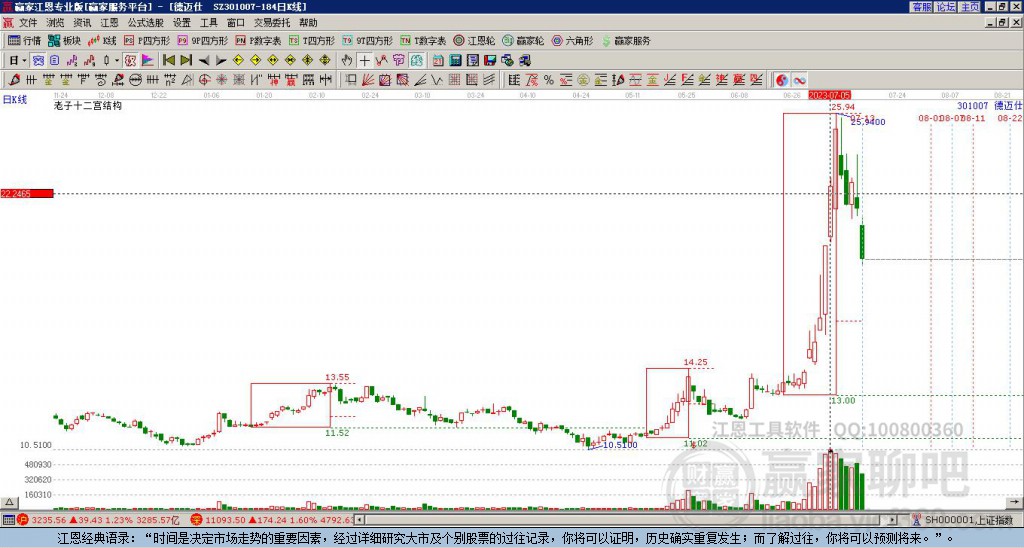
Task: Open the calculator icon
Action: click(x=455, y=61)
